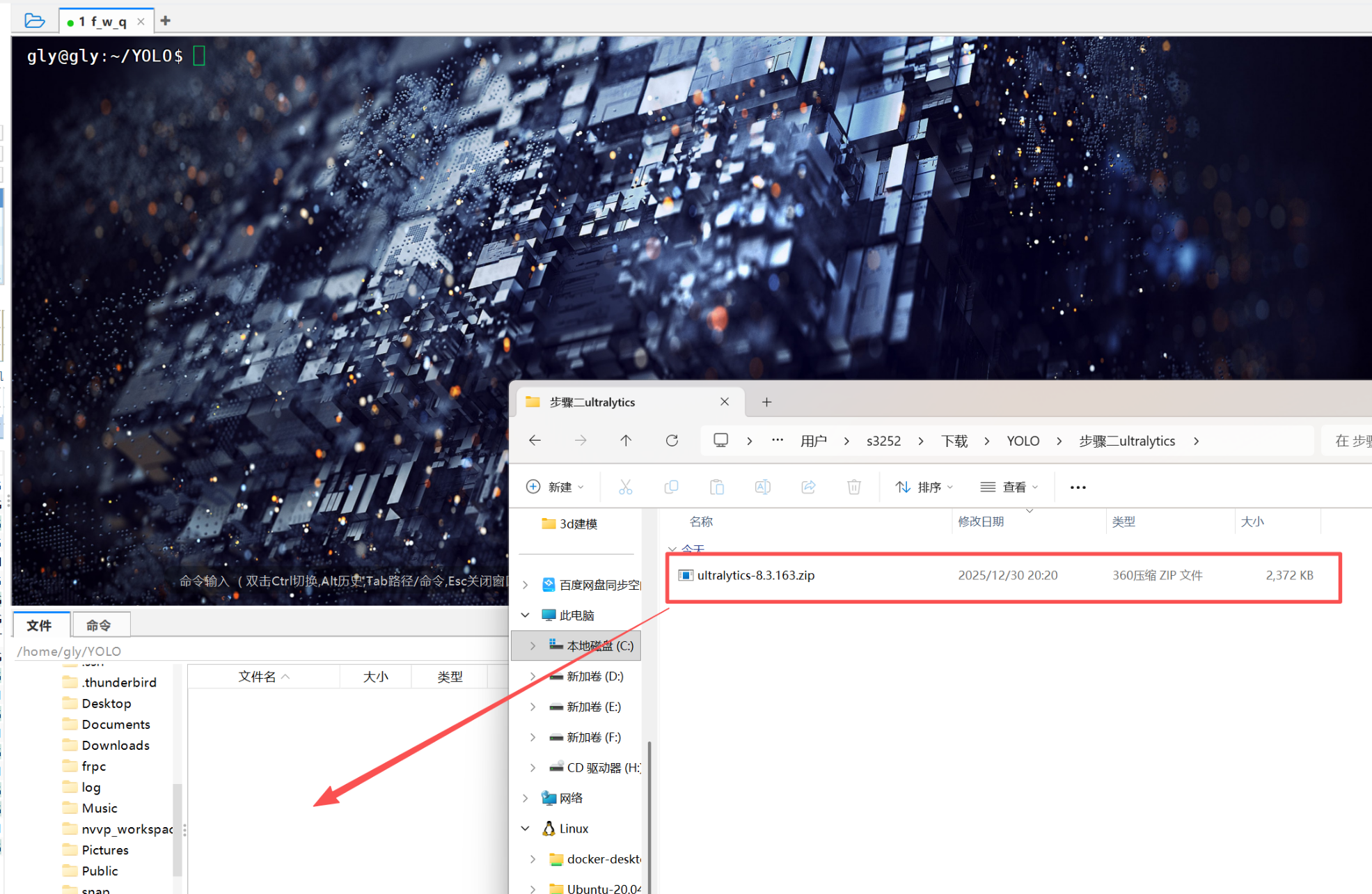This screenshot has width=1372, height=894.
Task: Open the 查看 (View) dropdown
Action: click(x=1009, y=487)
